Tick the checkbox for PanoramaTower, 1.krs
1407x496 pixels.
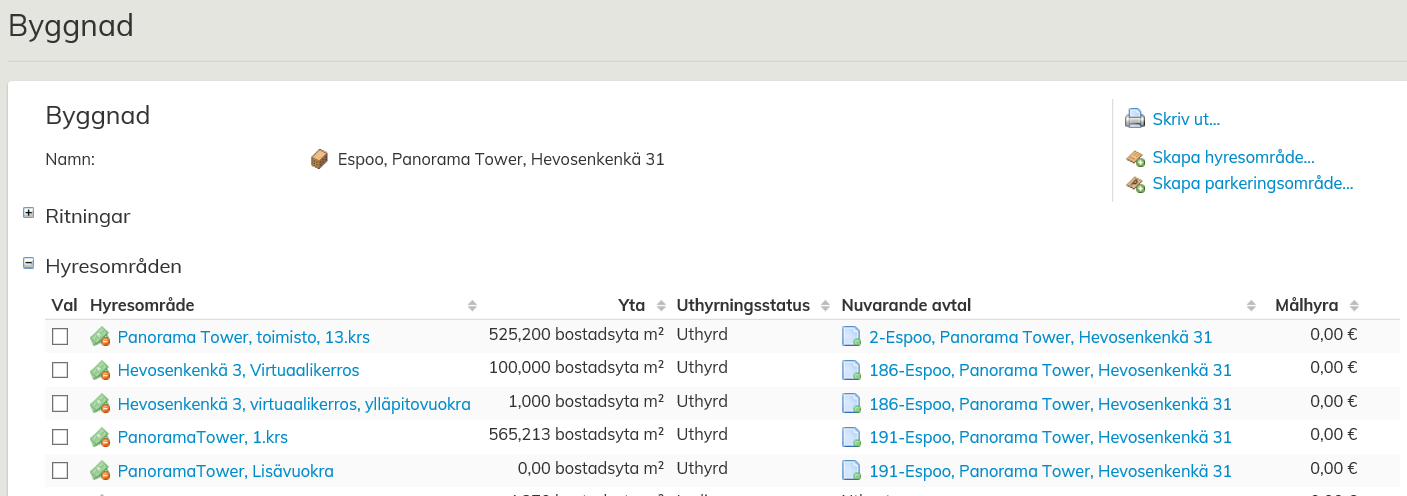click(60, 437)
